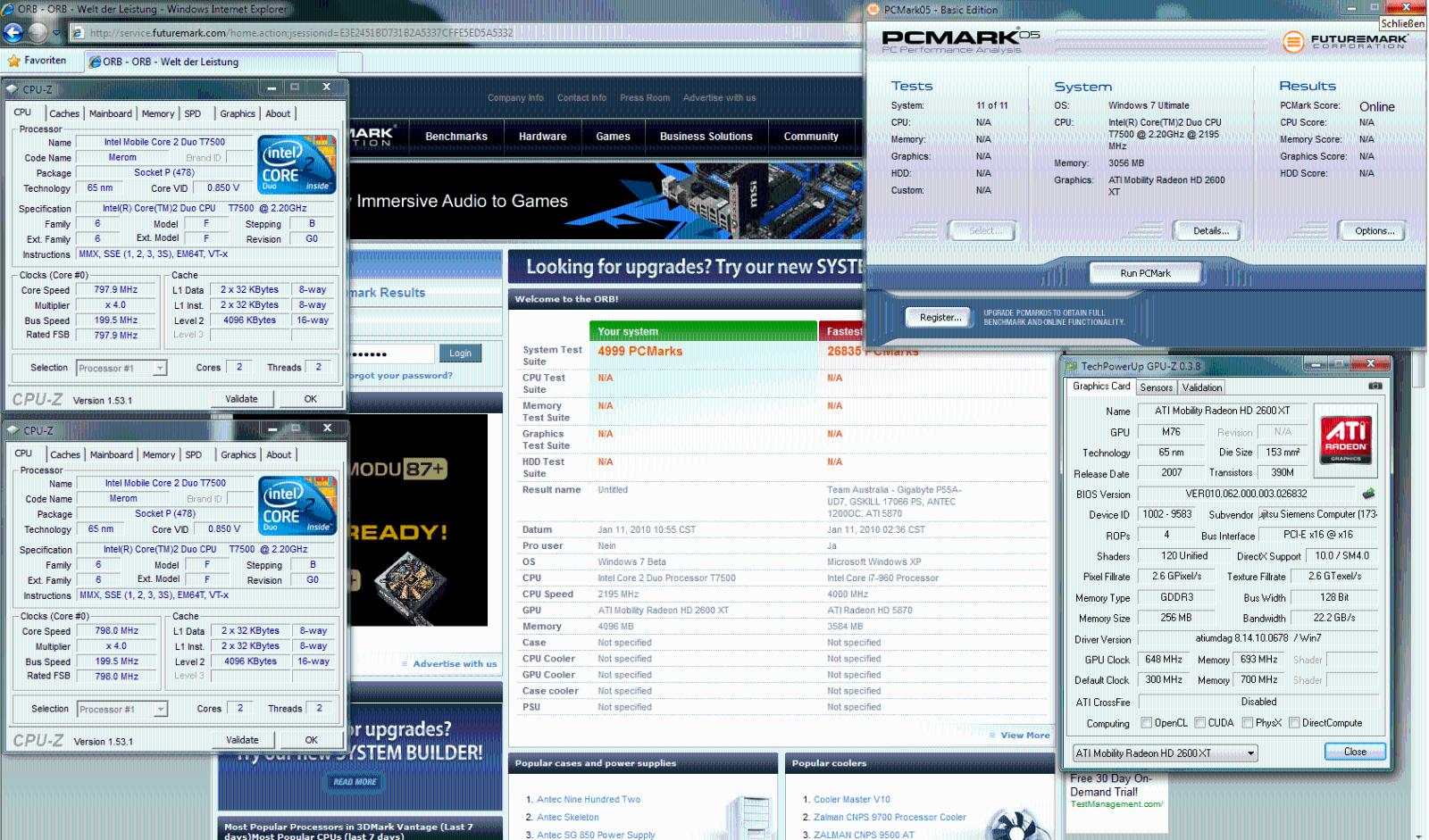Open SPD tab in upper CPU-Z
The image size is (1429, 840).
pyautogui.click(x=193, y=114)
